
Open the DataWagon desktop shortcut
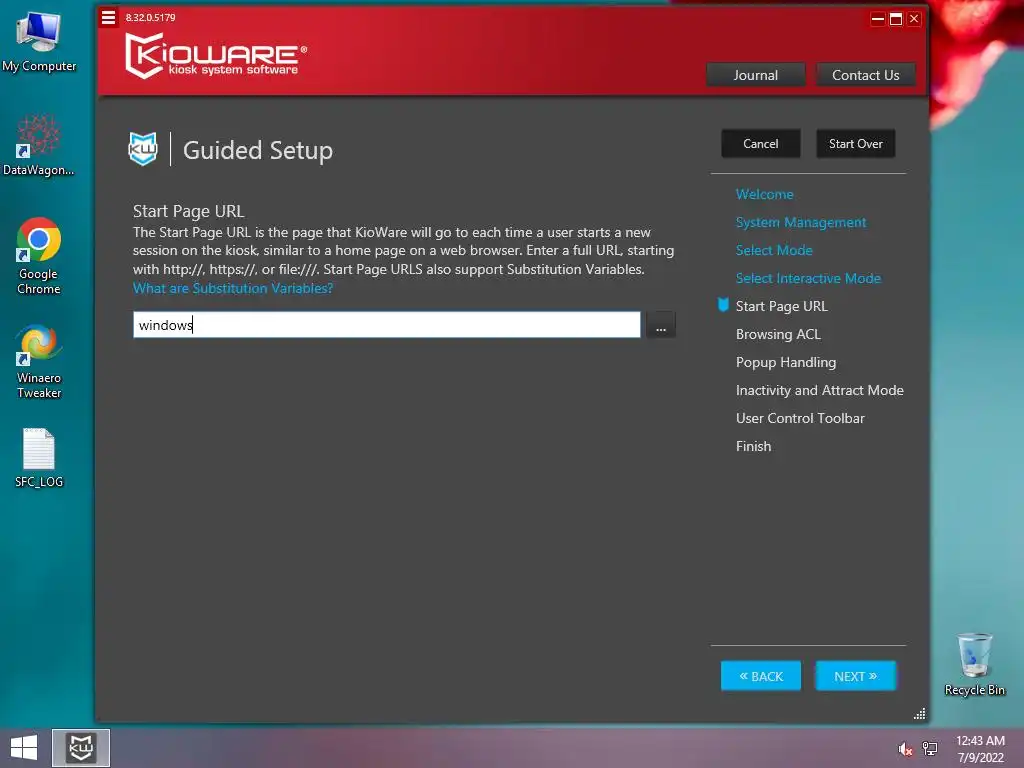pyautogui.click(x=39, y=145)
